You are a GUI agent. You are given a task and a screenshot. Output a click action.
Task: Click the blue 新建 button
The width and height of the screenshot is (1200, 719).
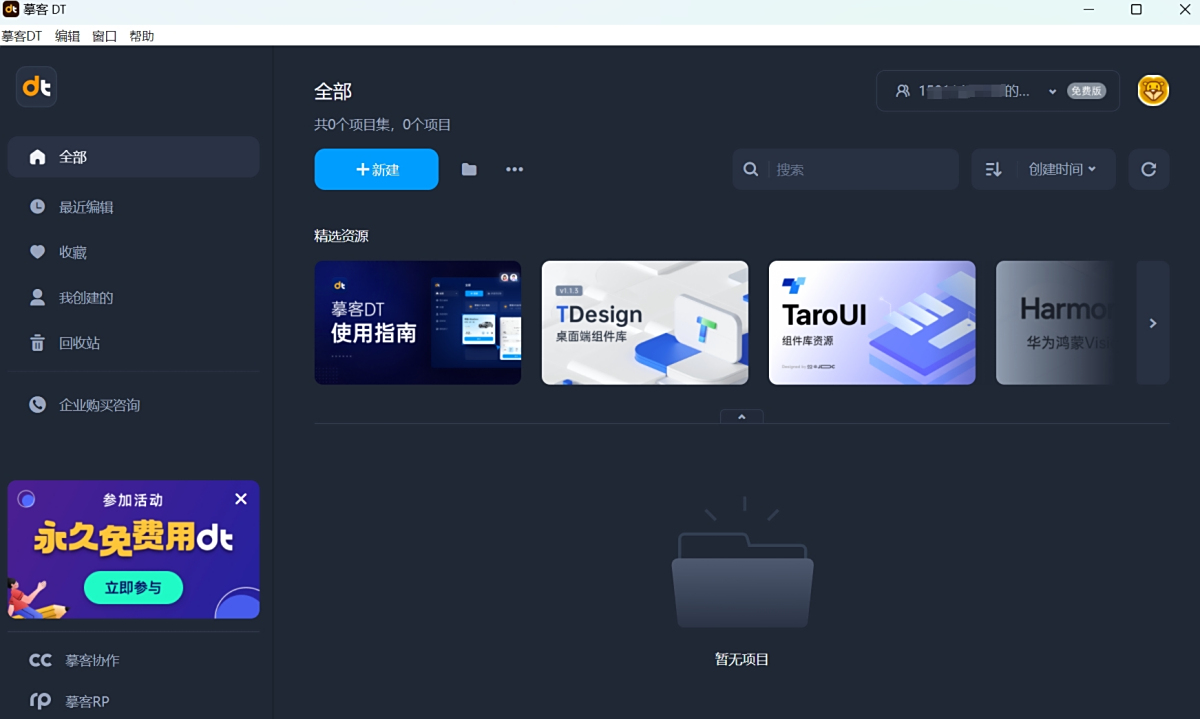pos(376,169)
